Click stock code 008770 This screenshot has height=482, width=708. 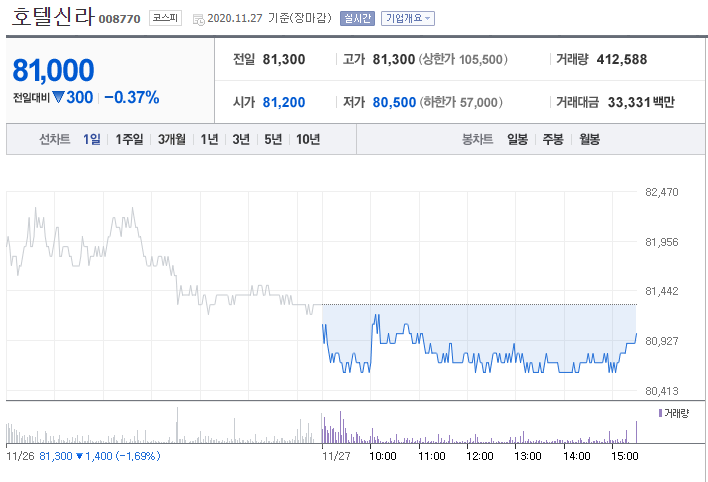tap(120, 19)
